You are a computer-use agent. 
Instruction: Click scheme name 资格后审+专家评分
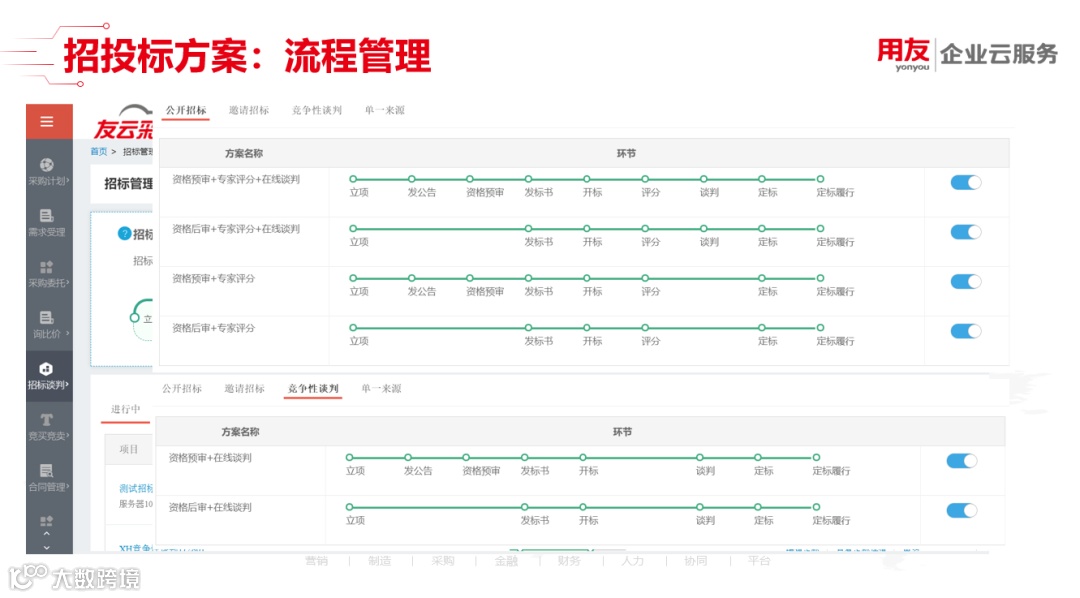click(214, 328)
